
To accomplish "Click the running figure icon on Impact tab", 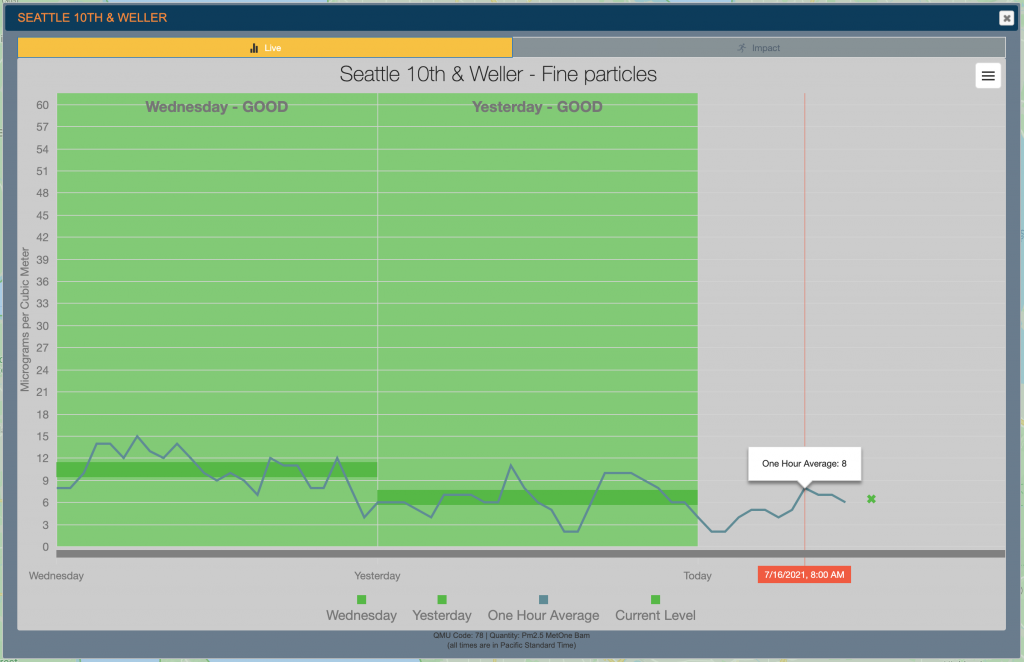I will [740, 48].
